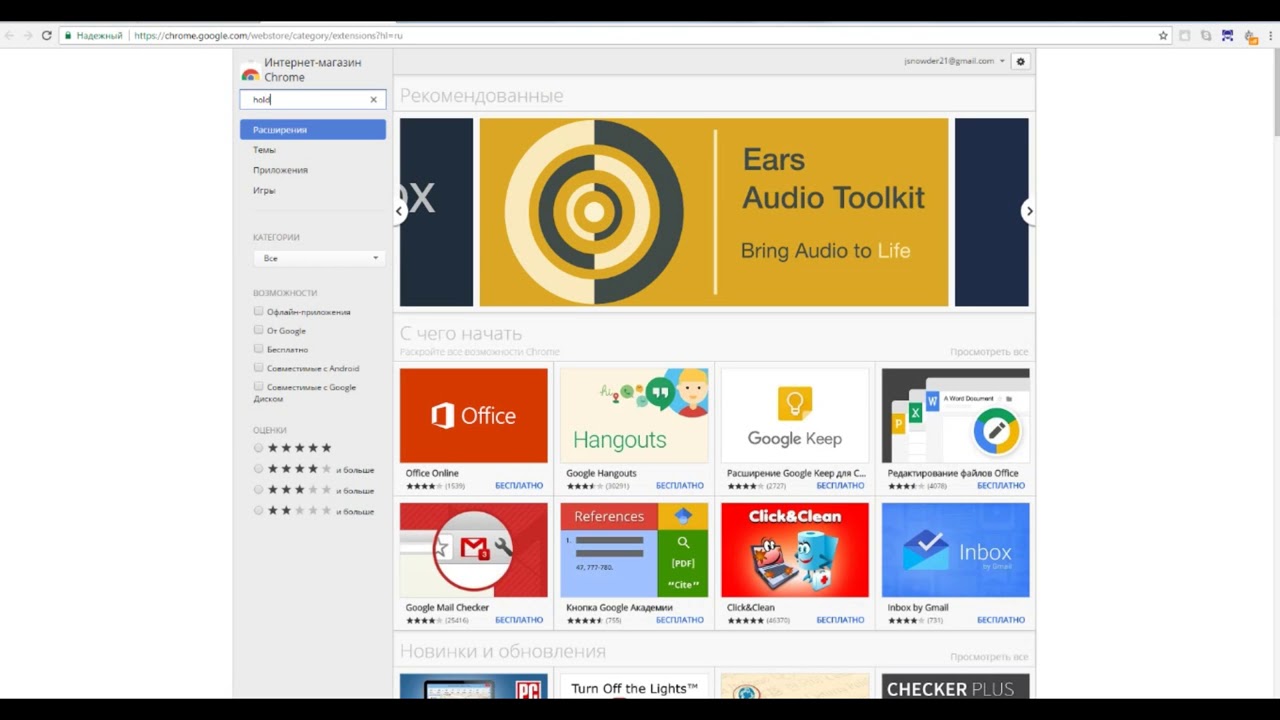Click Просмотреть все for С чего начать
The width and height of the screenshot is (1280, 720).
coord(989,352)
